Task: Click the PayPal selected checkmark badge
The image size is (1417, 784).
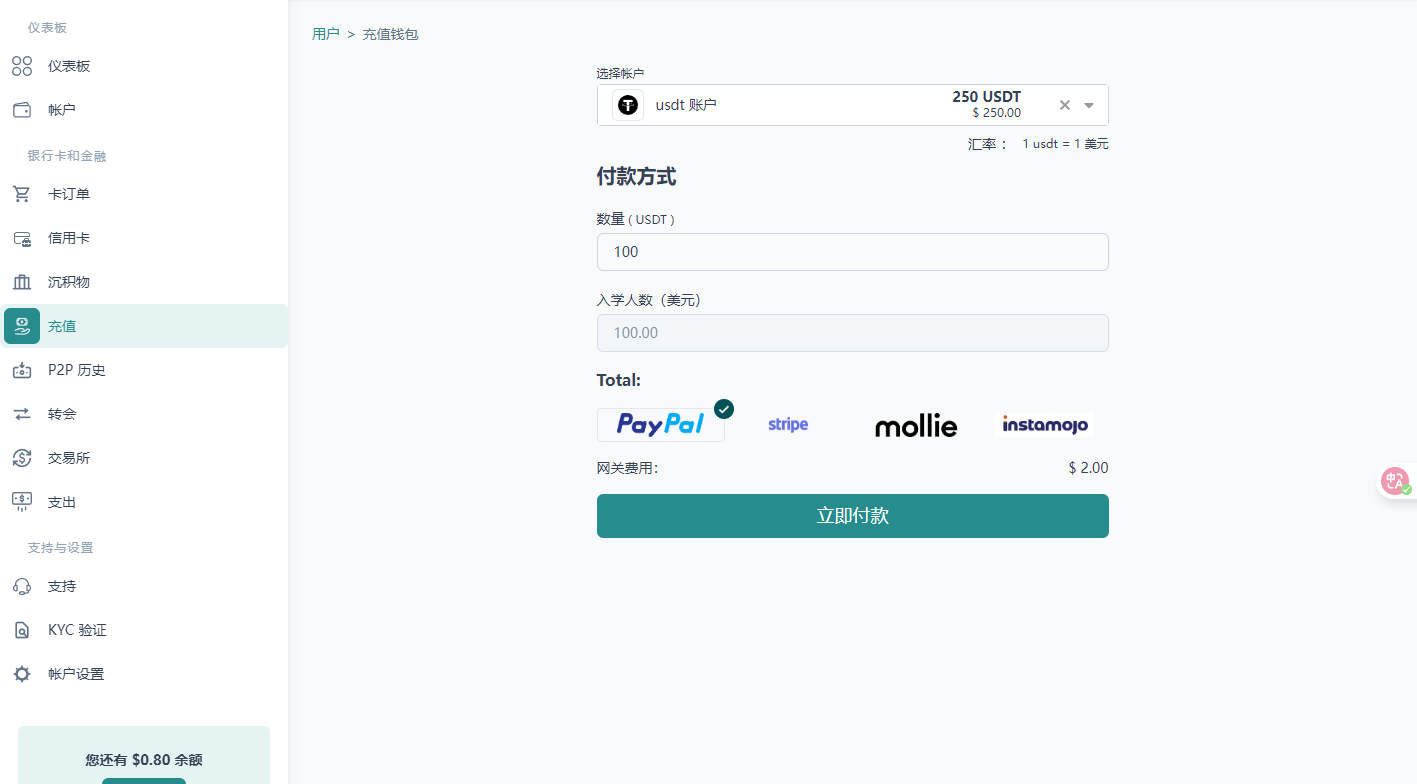Action: click(x=724, y=409)
